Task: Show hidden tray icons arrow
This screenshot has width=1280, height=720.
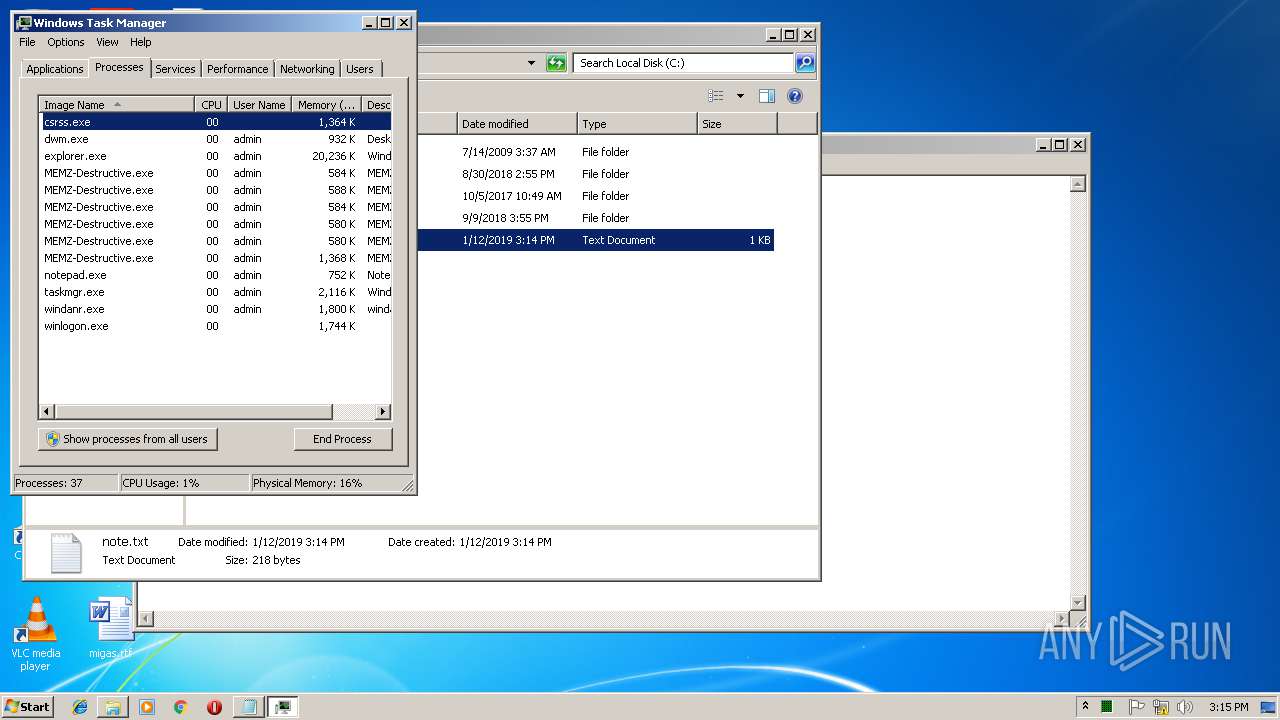Action: pos(1085,706)
